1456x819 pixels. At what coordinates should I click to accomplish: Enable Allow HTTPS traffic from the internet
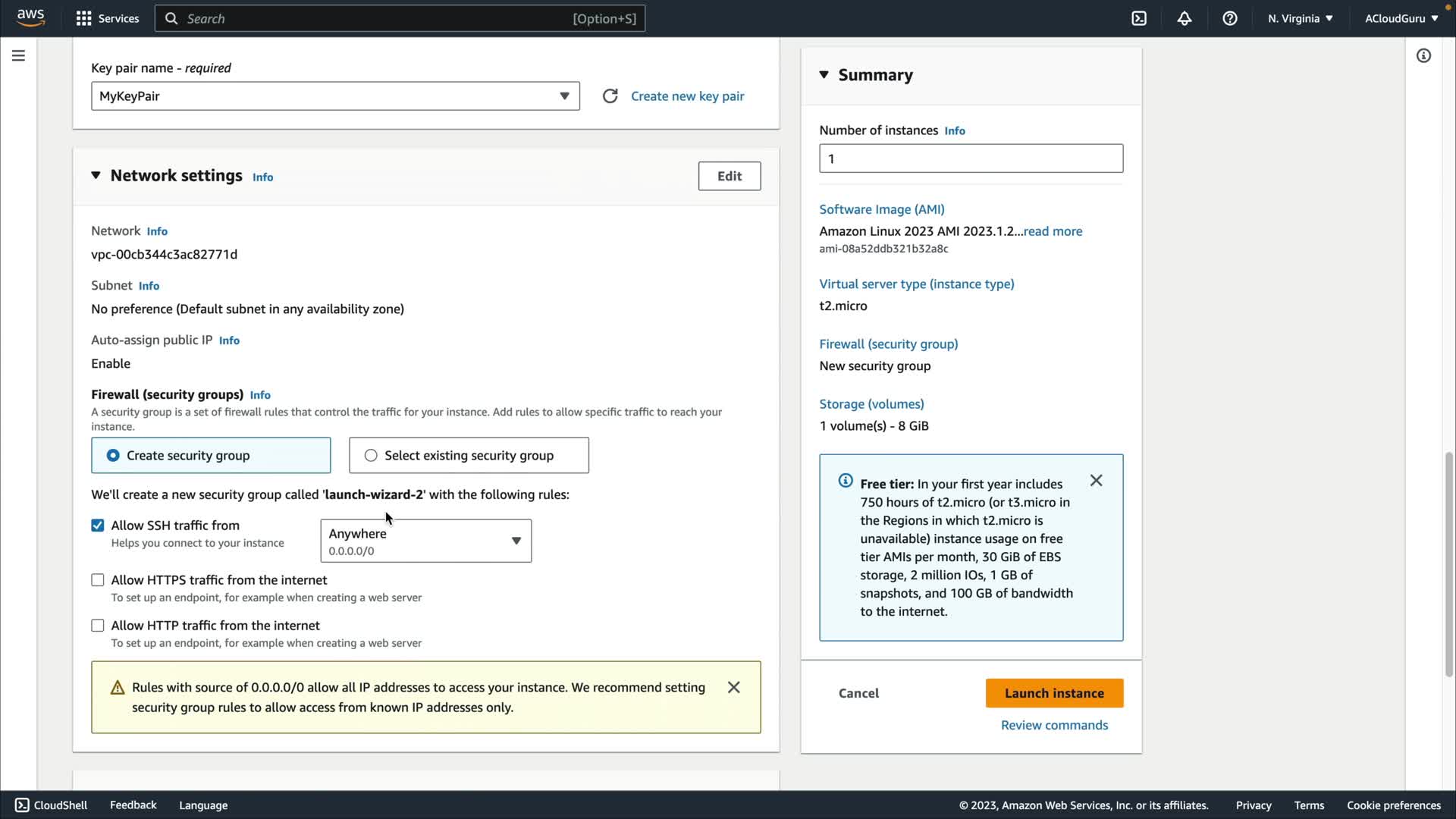[x=98, y=580]
